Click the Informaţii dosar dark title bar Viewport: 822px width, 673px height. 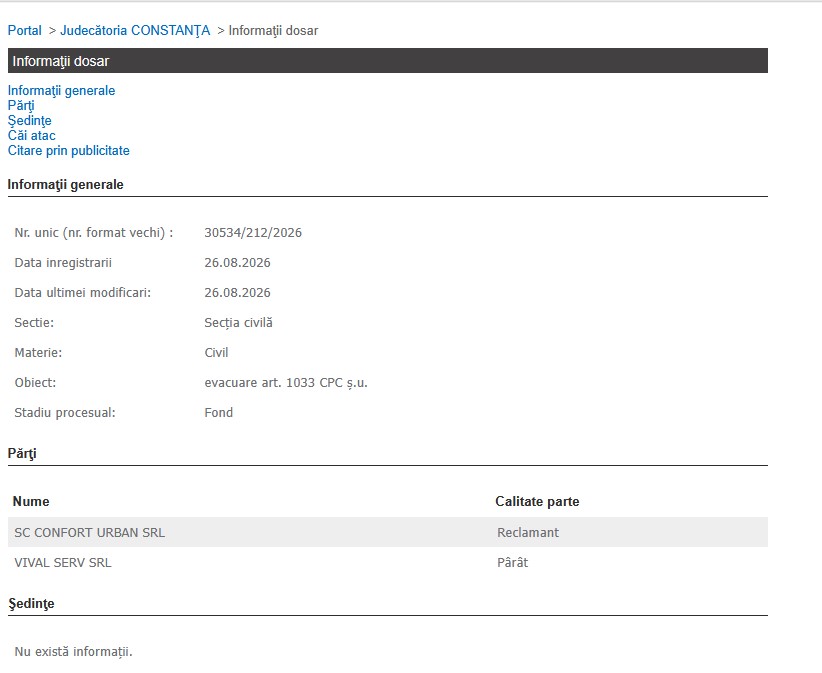[x=388, y=61]
